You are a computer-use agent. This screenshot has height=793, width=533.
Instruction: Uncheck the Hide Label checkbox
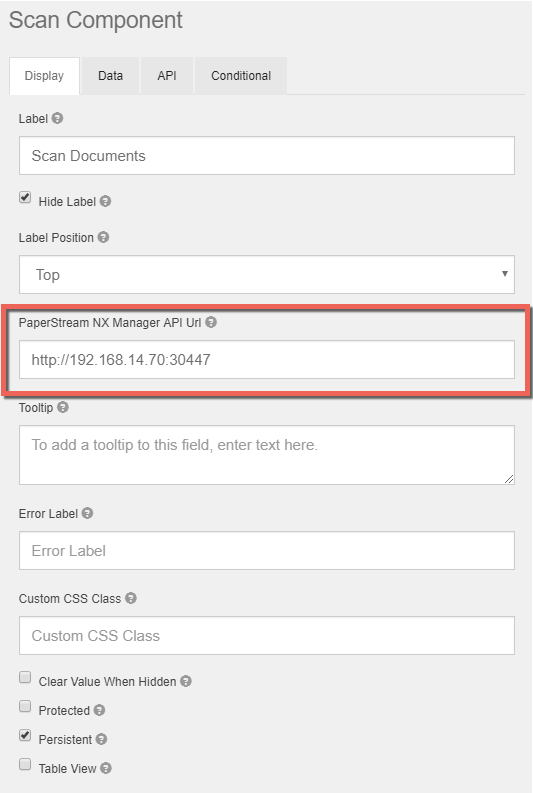25,197
